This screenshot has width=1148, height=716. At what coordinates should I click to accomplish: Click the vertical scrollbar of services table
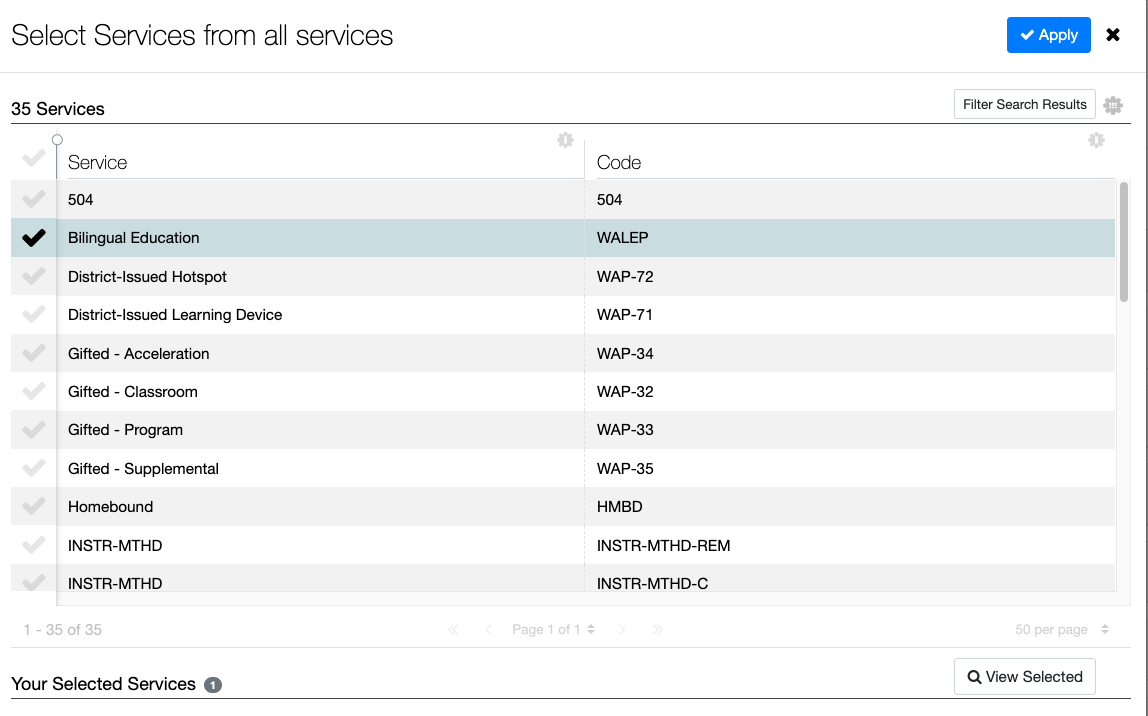pyautogui.click(x=1124, y=242)
